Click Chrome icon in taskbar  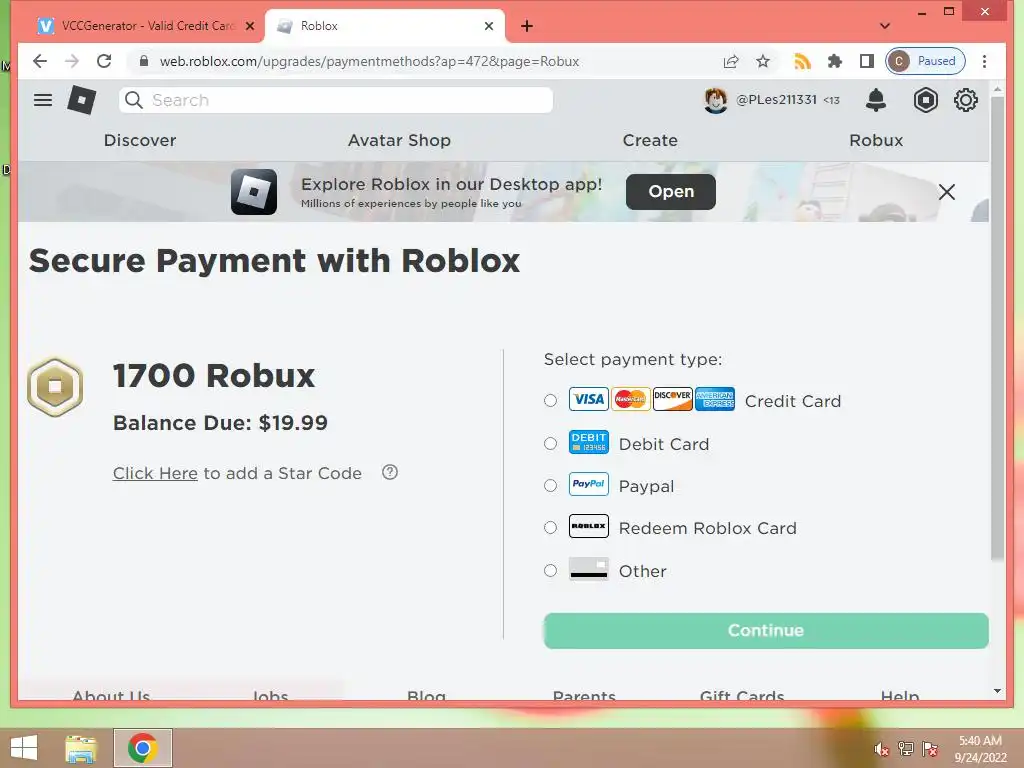coord(142,748)
